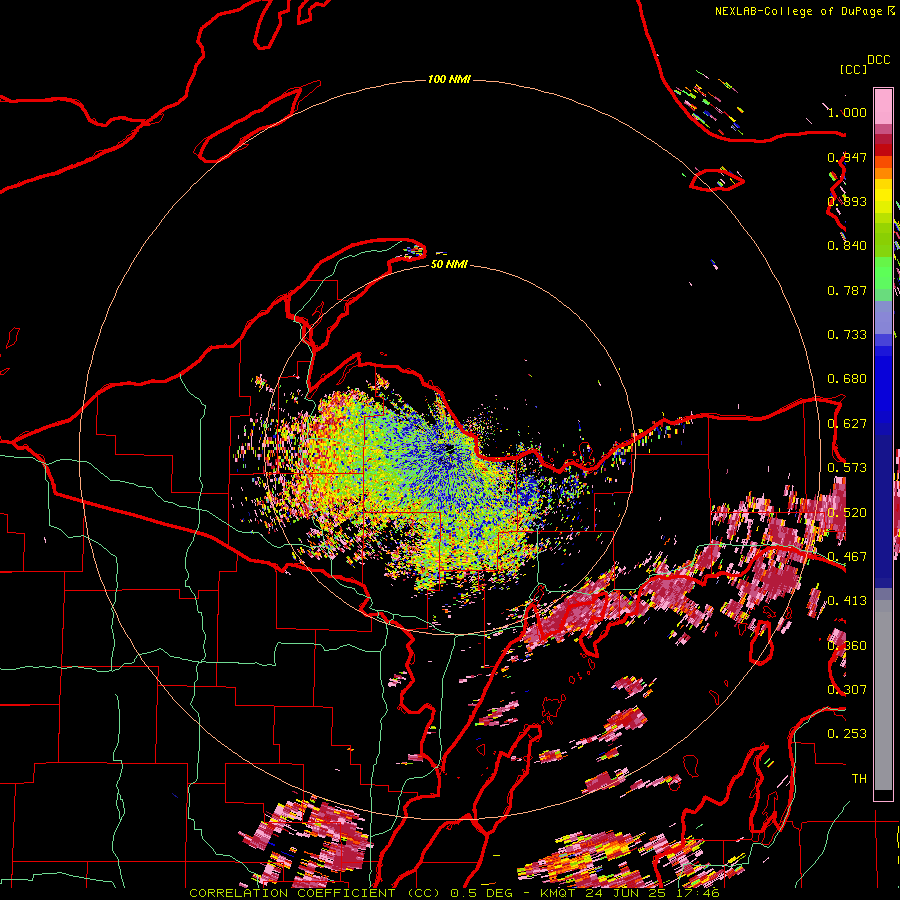Click the 0.733 legend value
Viewport: 900px width, 900px height.
(x=847, y=335)
